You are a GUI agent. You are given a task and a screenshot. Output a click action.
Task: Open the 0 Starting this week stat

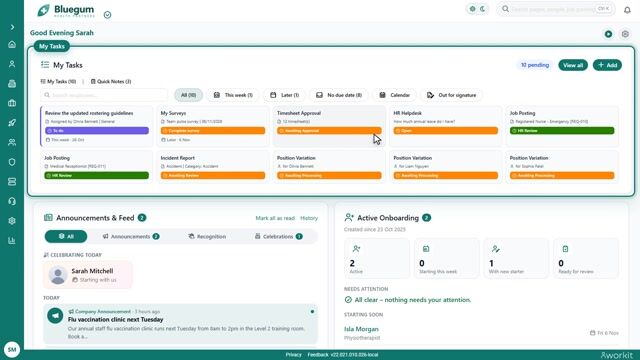pos(447,259)
